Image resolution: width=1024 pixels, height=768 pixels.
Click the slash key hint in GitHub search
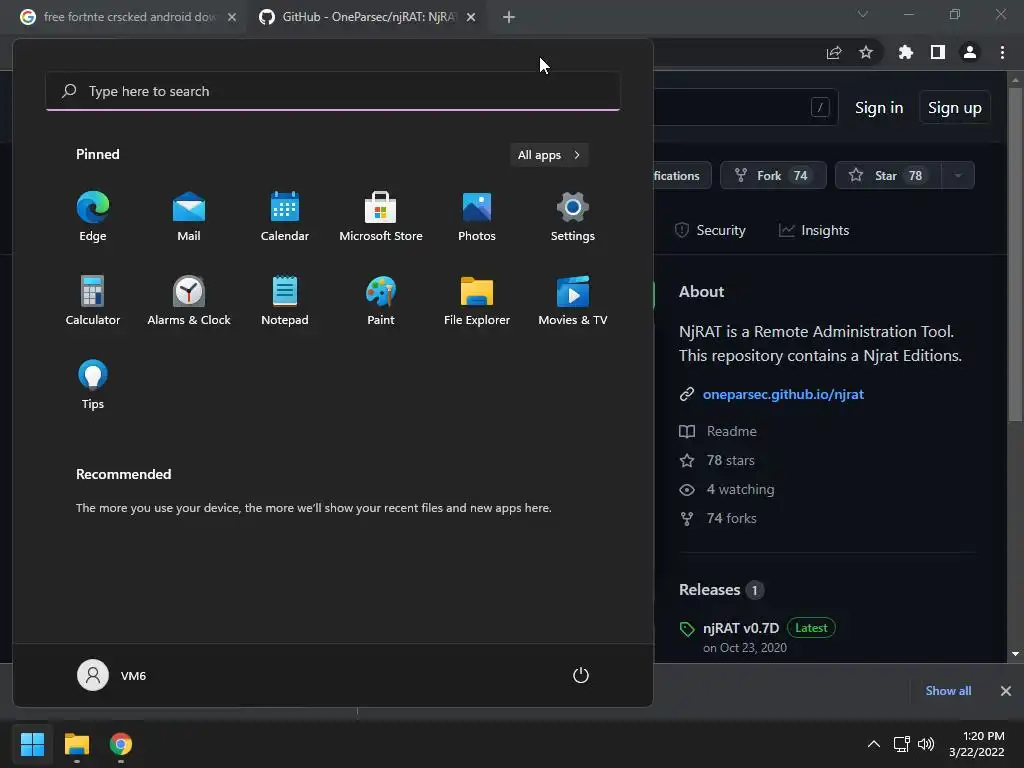coord(820,108)
